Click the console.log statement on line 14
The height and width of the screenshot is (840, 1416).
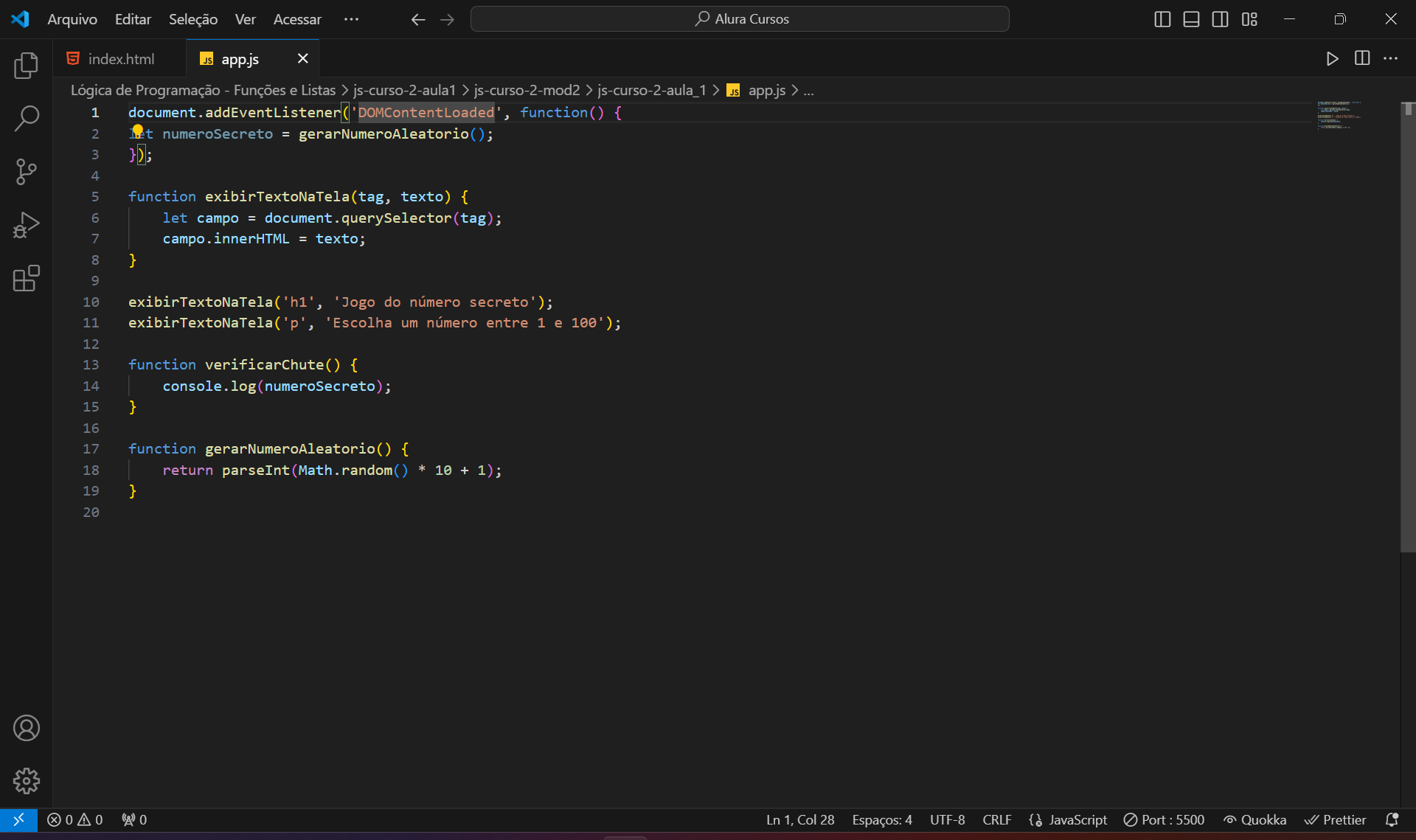tap(277, 386)
